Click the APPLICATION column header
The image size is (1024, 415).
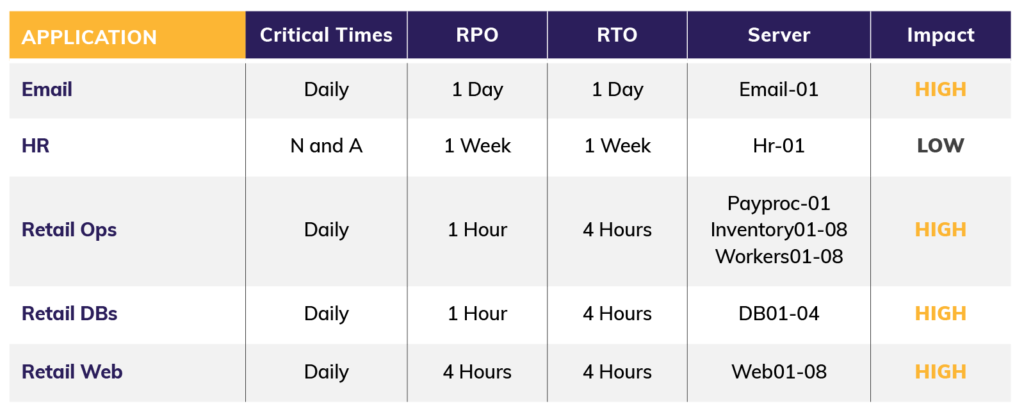click(89, 37)
